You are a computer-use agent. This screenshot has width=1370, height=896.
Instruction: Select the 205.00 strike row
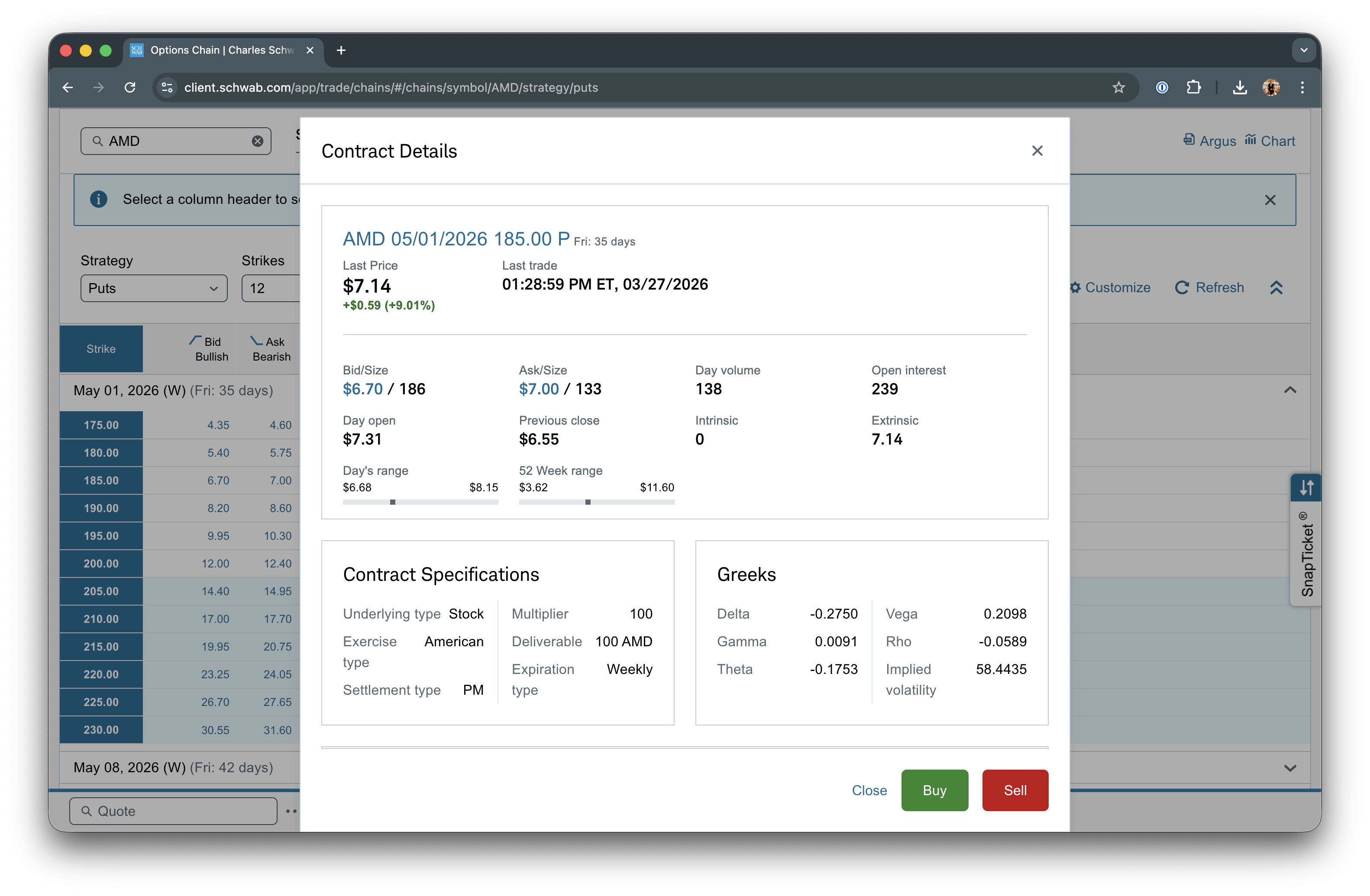(x=101, y=591)
